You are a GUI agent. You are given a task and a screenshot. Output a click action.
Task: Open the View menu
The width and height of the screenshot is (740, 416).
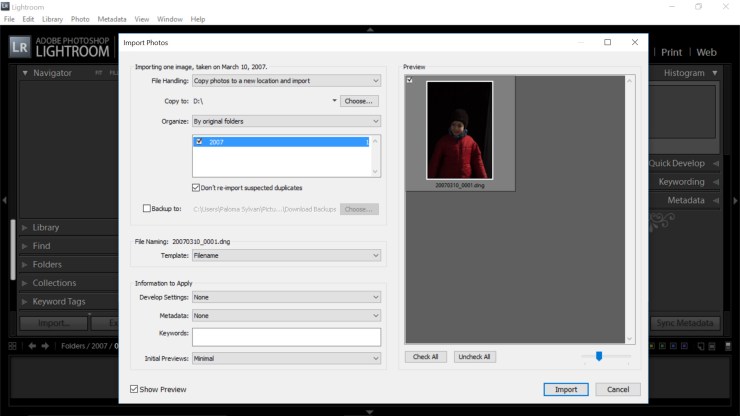point(142,19)
